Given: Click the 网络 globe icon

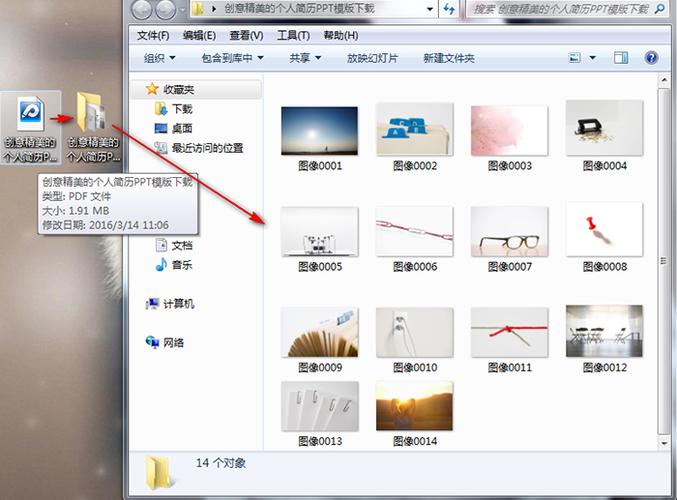Looking at the screenshot, I should click(152, 342).
